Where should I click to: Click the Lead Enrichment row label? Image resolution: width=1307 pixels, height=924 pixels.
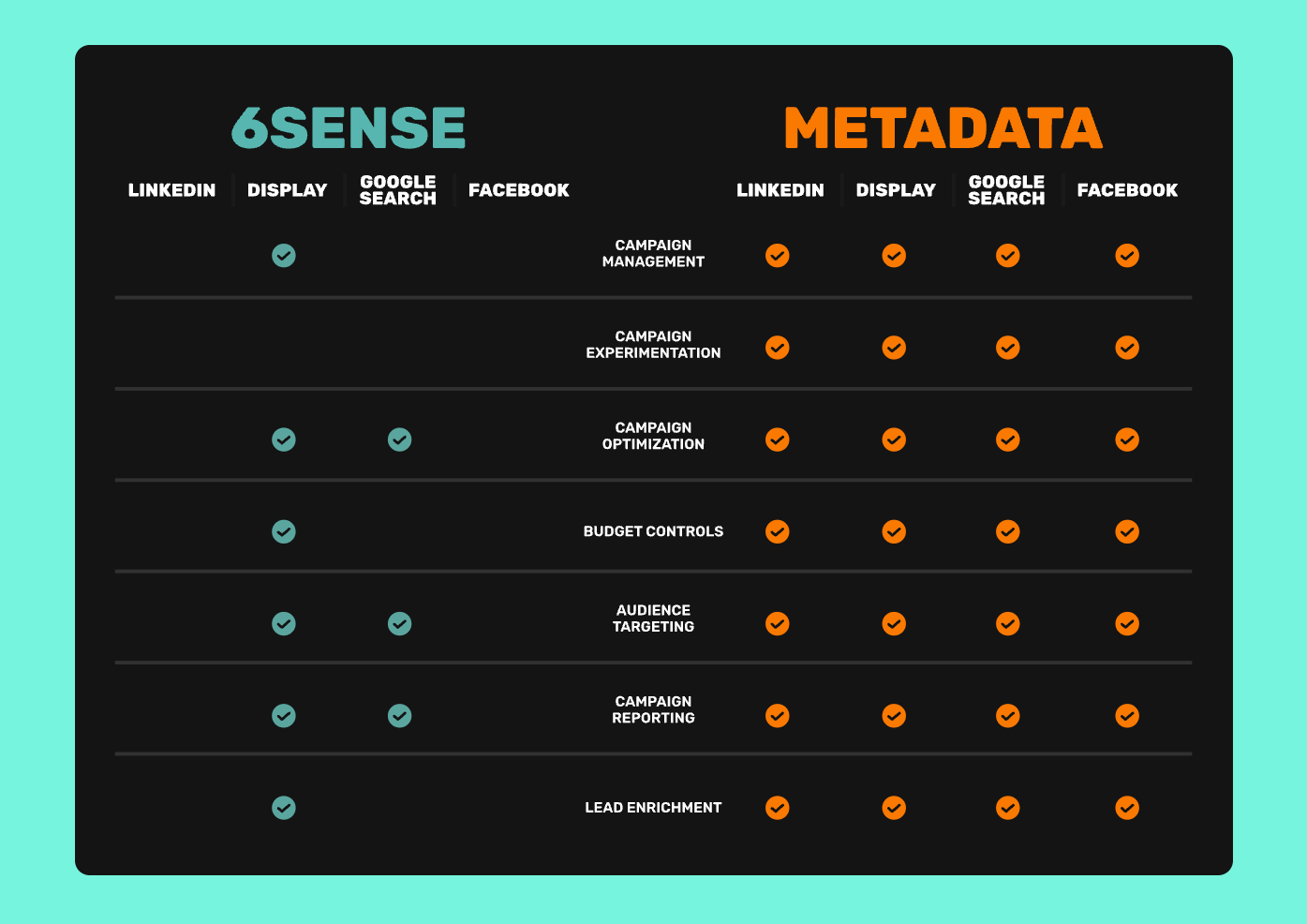[x=653, y=807]
